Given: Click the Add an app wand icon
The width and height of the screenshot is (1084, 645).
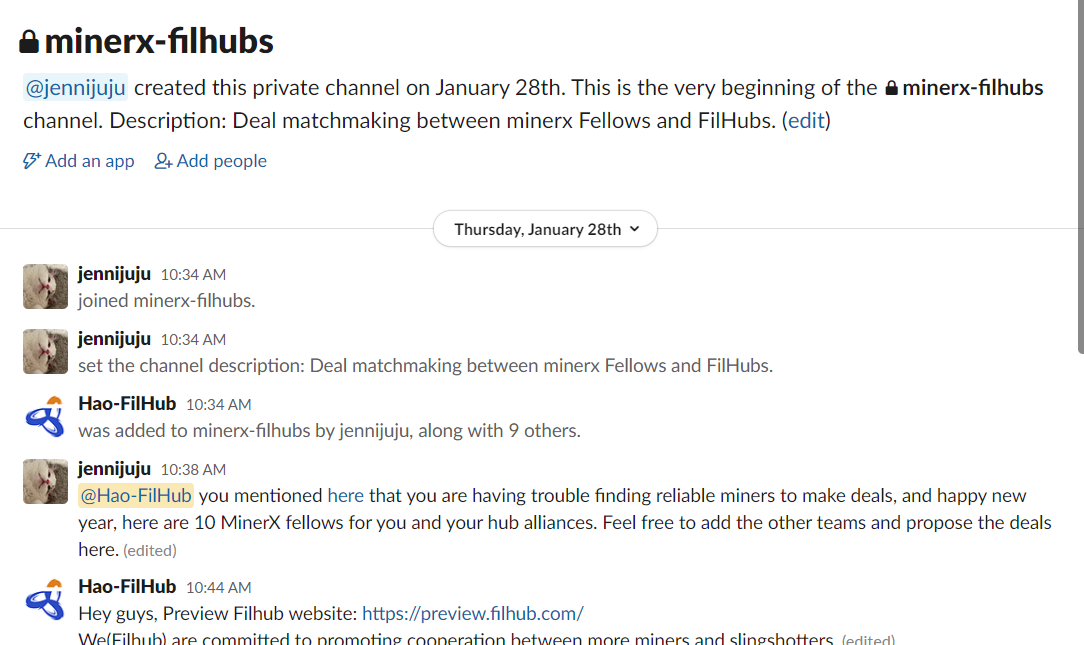Looking at the screenshot, I should (31, 160).
